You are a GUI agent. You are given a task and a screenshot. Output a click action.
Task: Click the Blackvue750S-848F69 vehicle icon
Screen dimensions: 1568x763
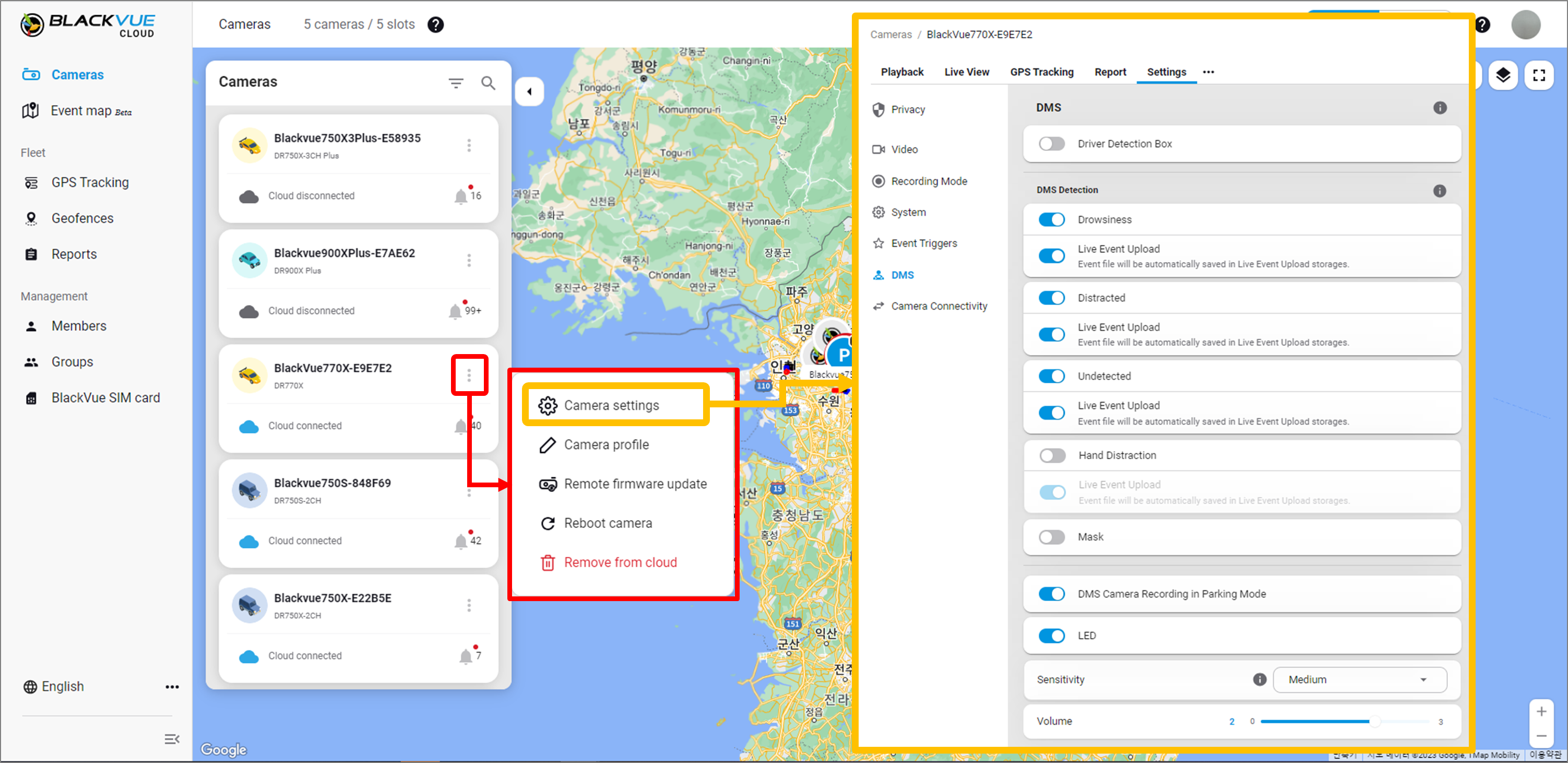(x=250, y=491)
